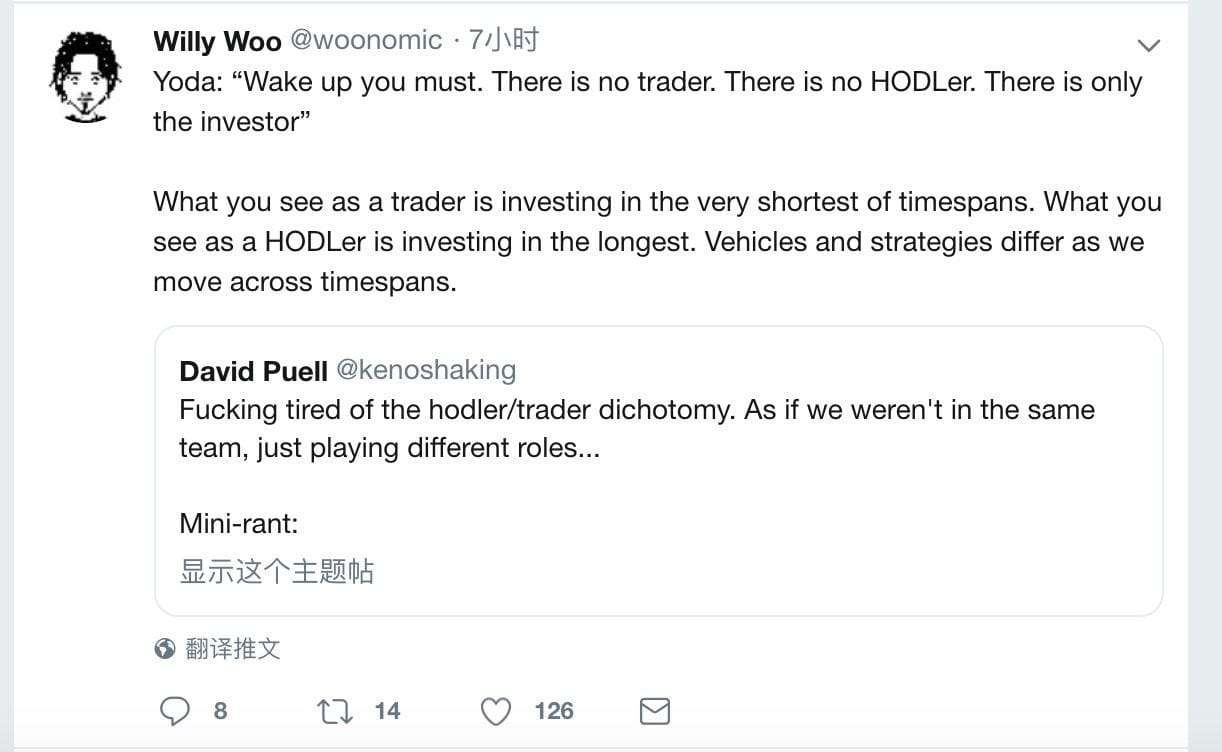Open Willy Woo's profile name
1222x752 pixels.
[216, 41]
